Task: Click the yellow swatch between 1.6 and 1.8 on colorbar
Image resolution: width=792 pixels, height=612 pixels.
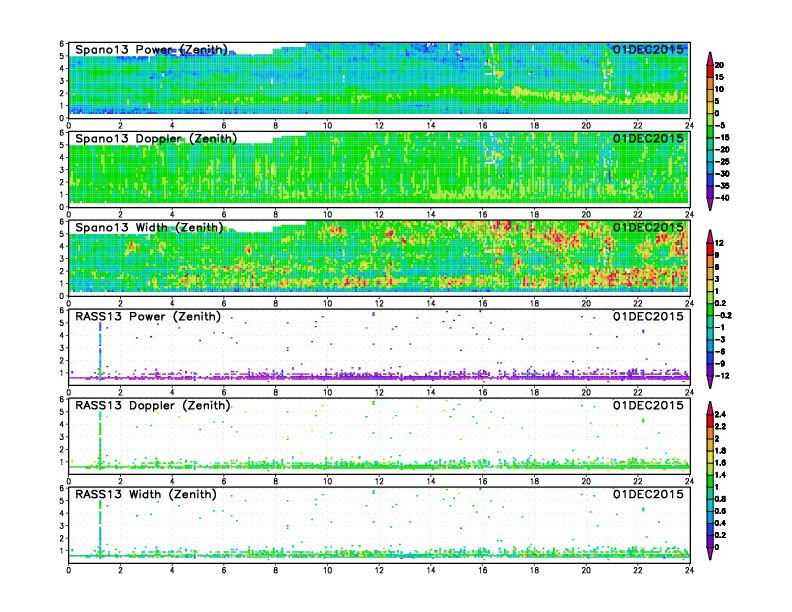Action: tap(710, 456)
